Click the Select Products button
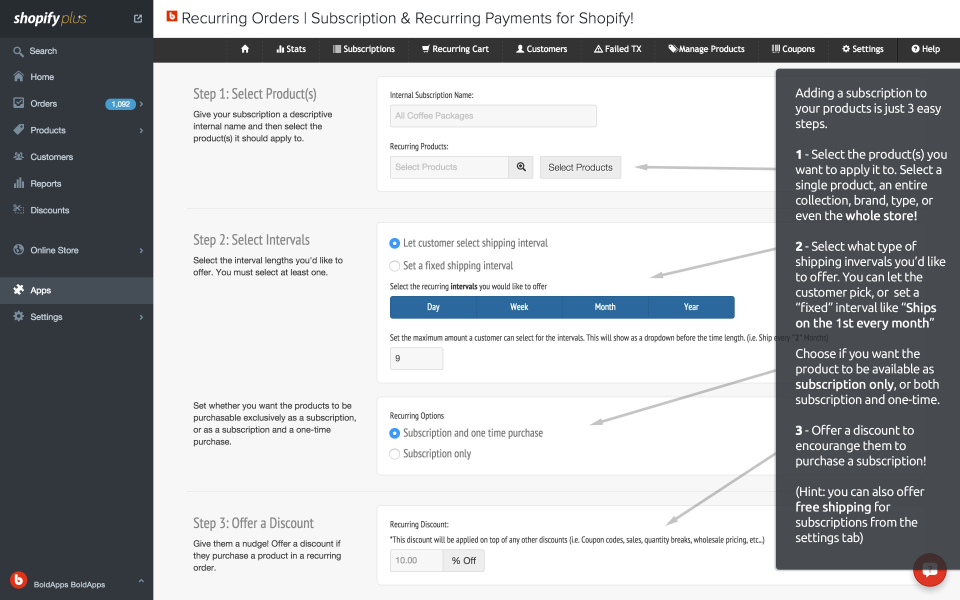The image size is (960, 600). click(x=580, y=167)
